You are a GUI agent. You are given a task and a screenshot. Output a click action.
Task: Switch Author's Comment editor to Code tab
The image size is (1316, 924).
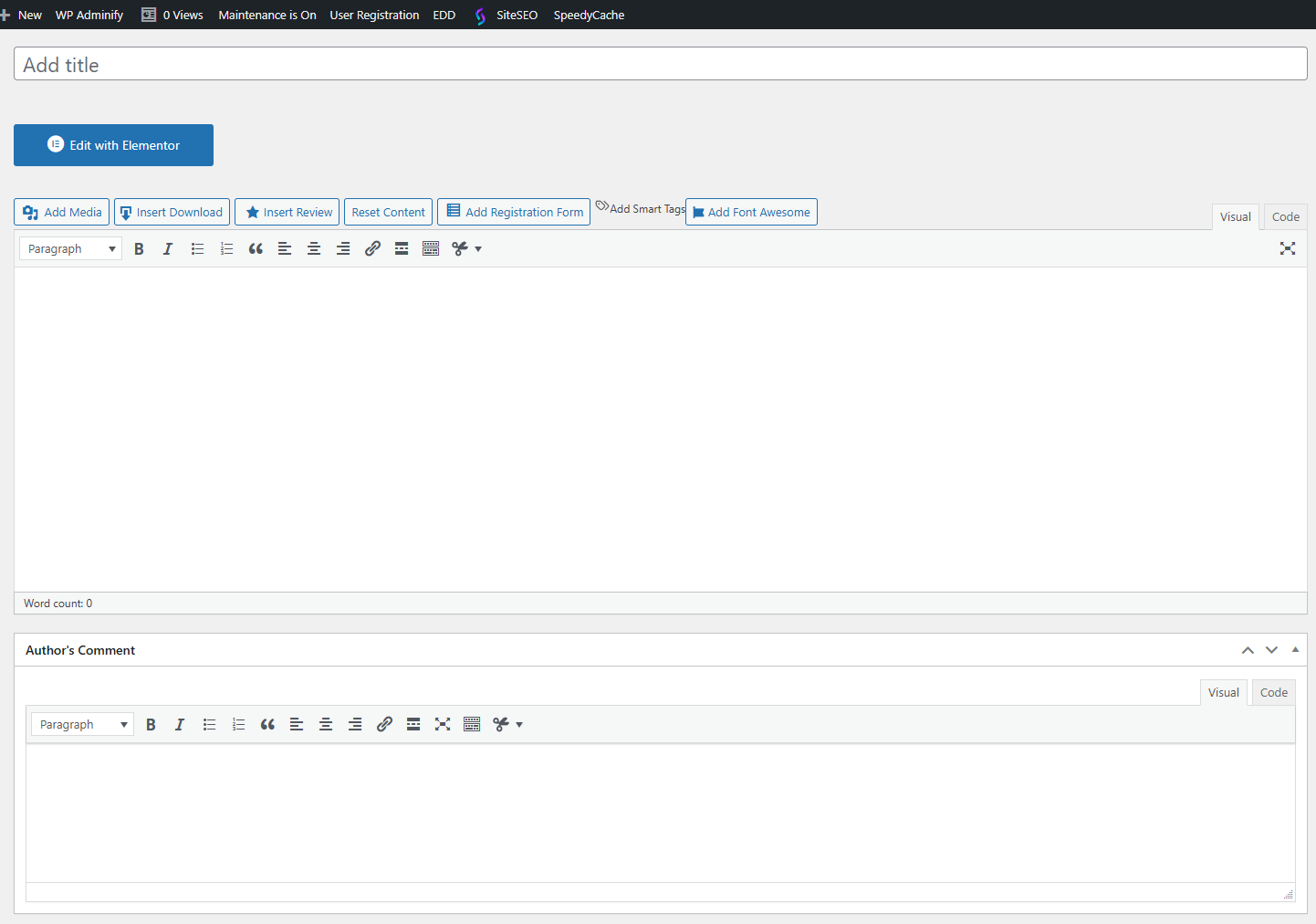(x=1273, y=693)
